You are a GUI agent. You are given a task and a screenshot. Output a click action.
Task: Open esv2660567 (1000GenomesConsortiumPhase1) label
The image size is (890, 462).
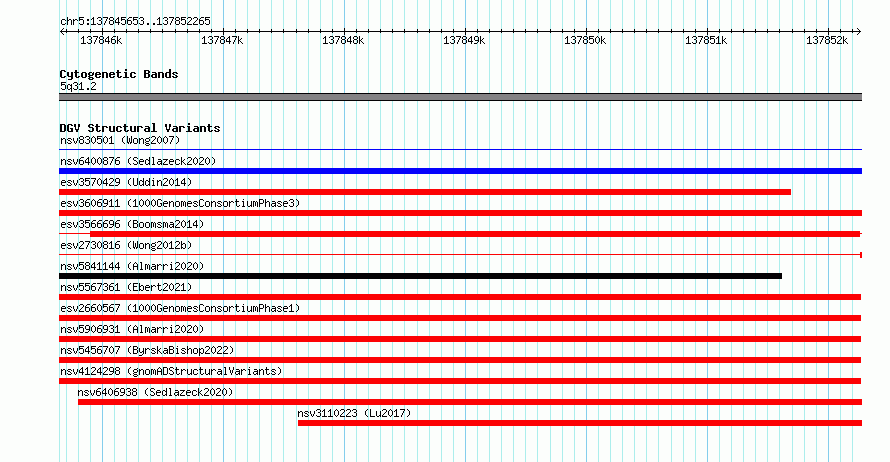[x=180, y=308]
